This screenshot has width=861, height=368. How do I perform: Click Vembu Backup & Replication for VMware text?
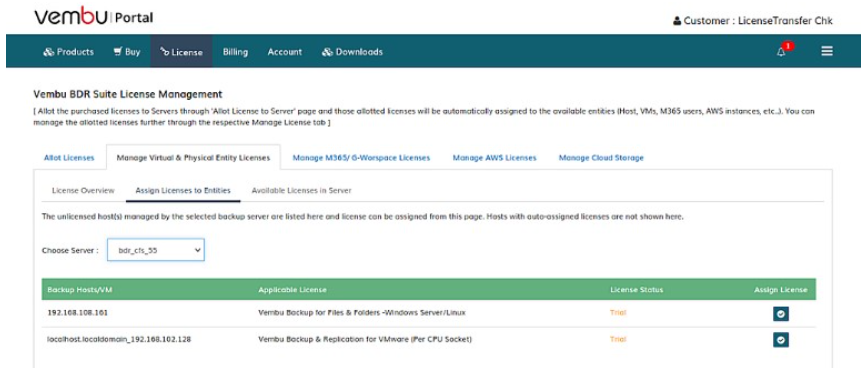point(365,339)
